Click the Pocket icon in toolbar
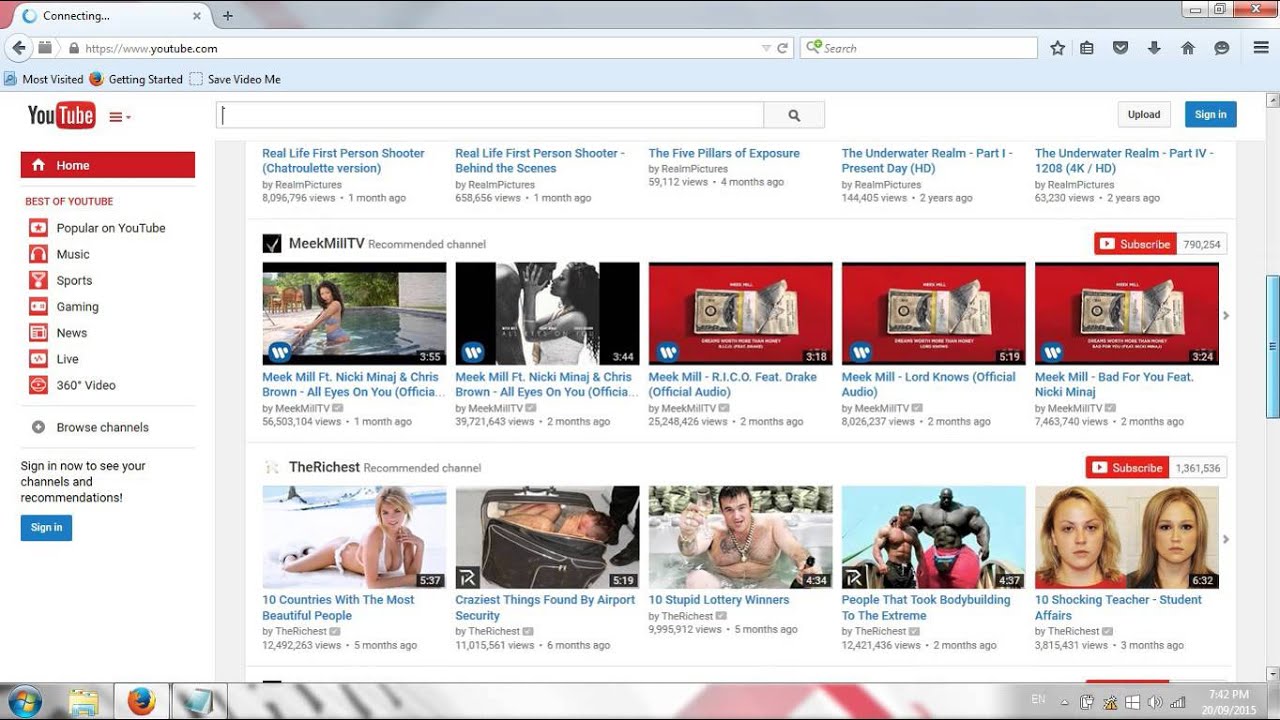Screen dimensions: 1280x720 coord(1121,48)
